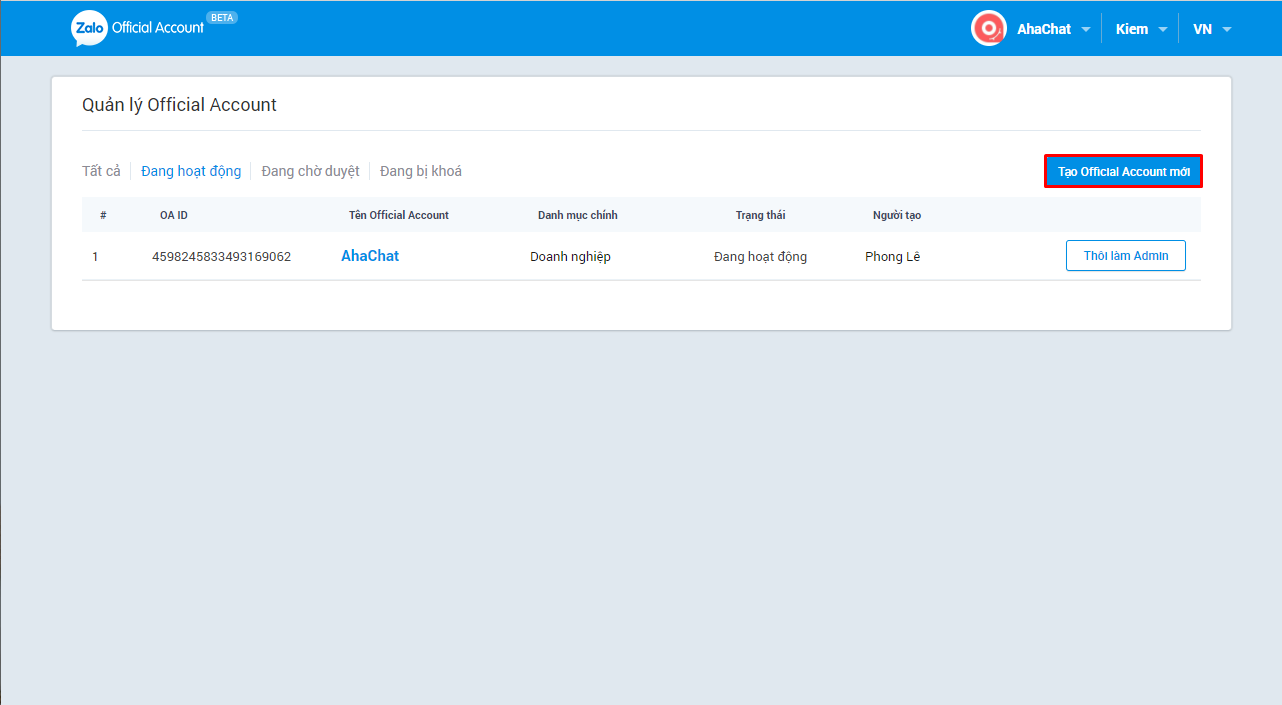Click the BETA badge
The width and height of the screenshot is (1282, 705).
tap(222, 18)
